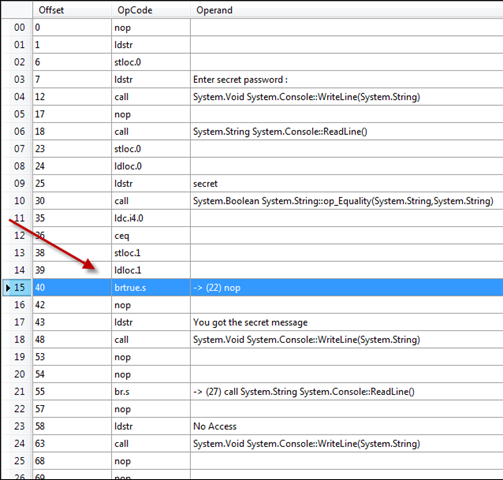The height and width of the screenshot is (480, 503).
Task: Click the stloc.1 opcode at row 13
Action: (151, 253)
